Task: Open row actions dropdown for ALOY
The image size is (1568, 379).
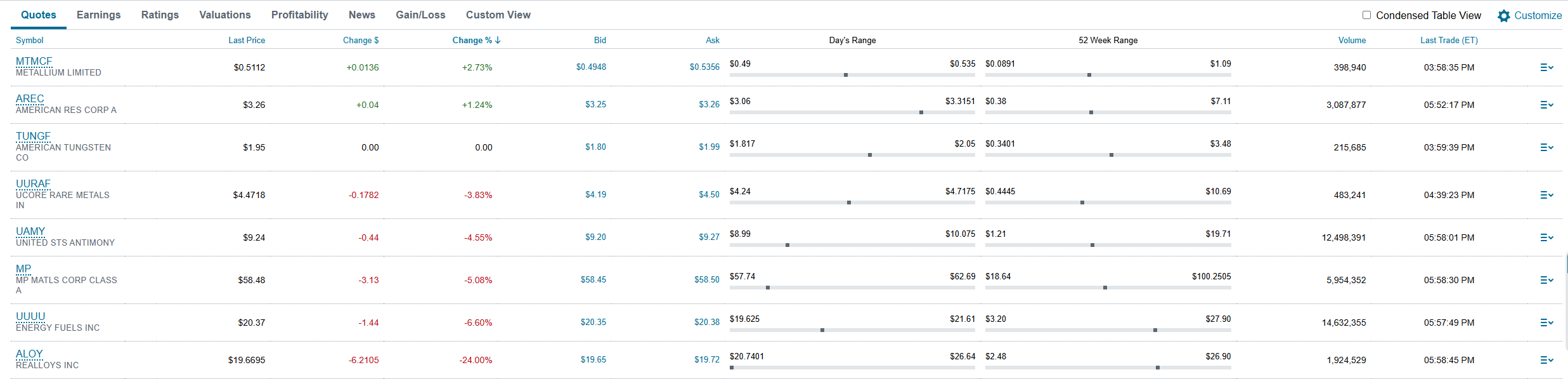Action: (1546, 360)
